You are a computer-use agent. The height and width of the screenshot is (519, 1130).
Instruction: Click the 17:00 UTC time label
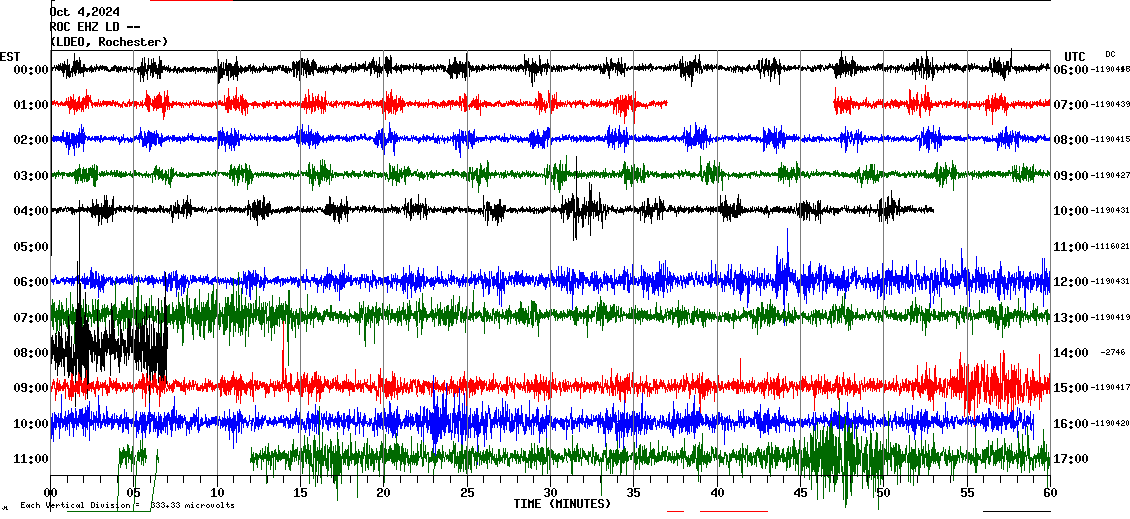click(1070, 459)
